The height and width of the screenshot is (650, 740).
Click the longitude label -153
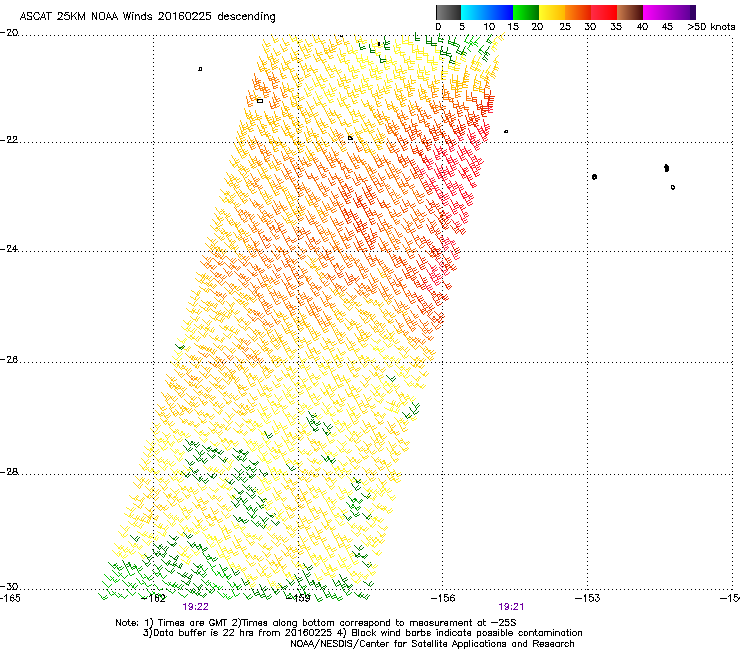(588, 599)
